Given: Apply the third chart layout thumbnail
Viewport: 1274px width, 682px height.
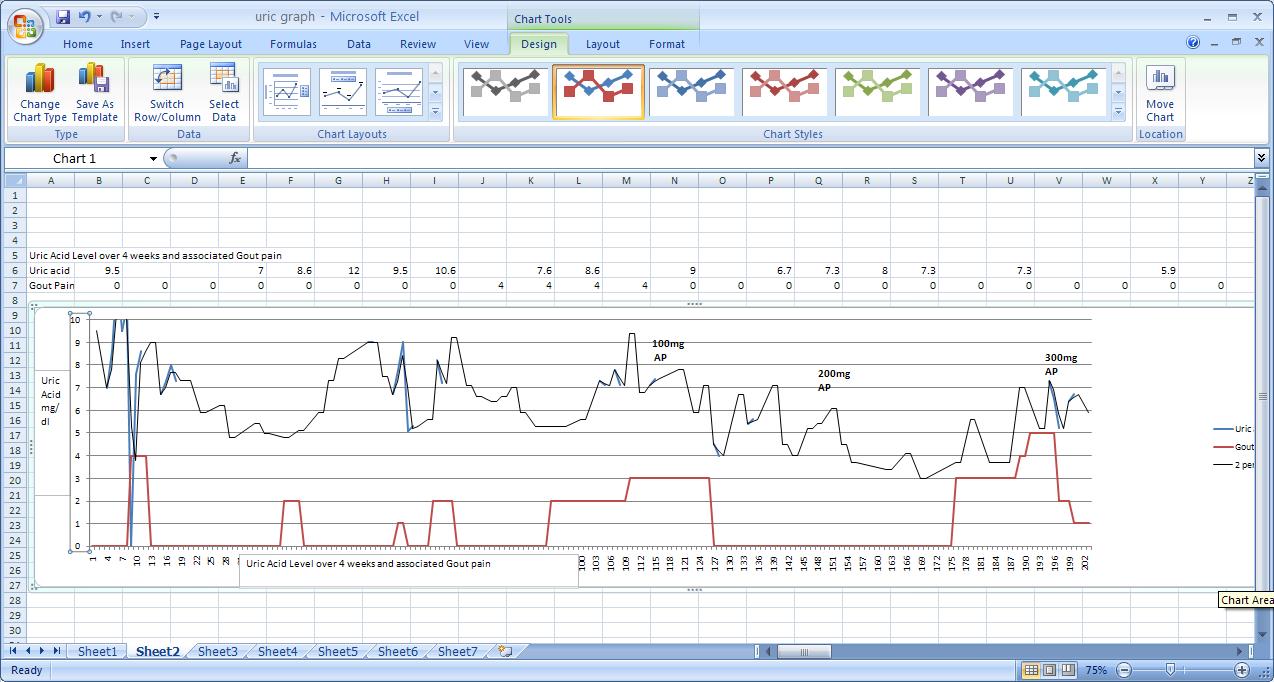Looking at the screenshot, I should pos(399,92).
